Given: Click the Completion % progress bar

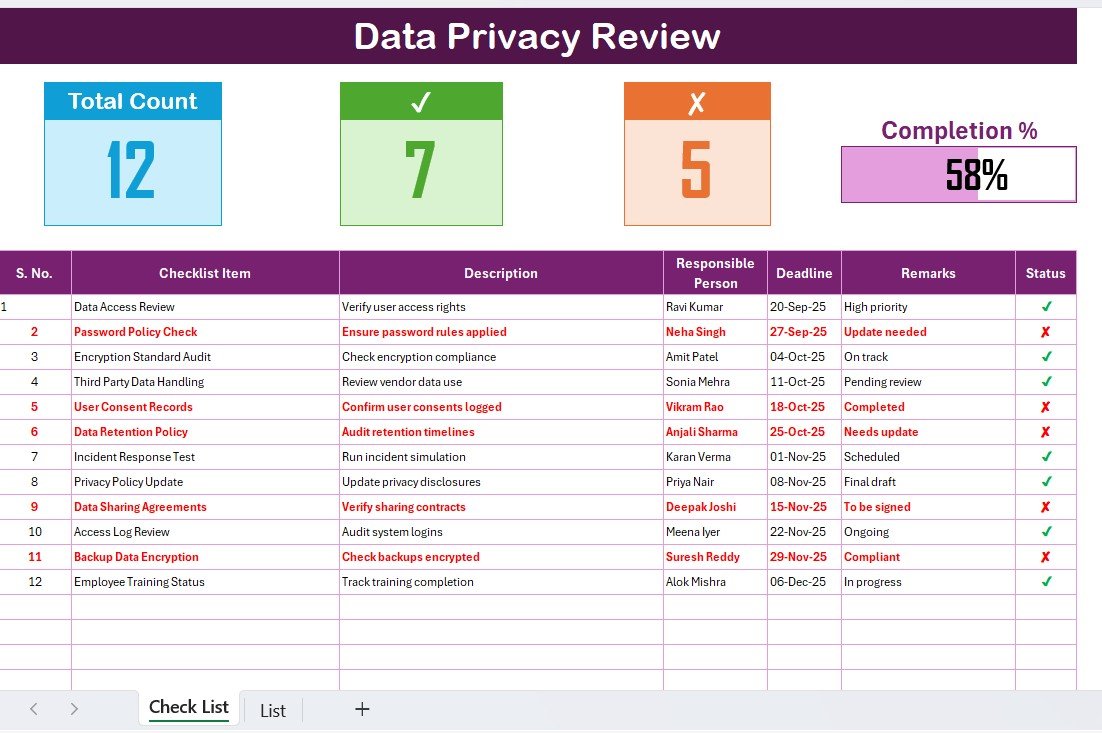Looking at the screenshot, I should 958,175.
